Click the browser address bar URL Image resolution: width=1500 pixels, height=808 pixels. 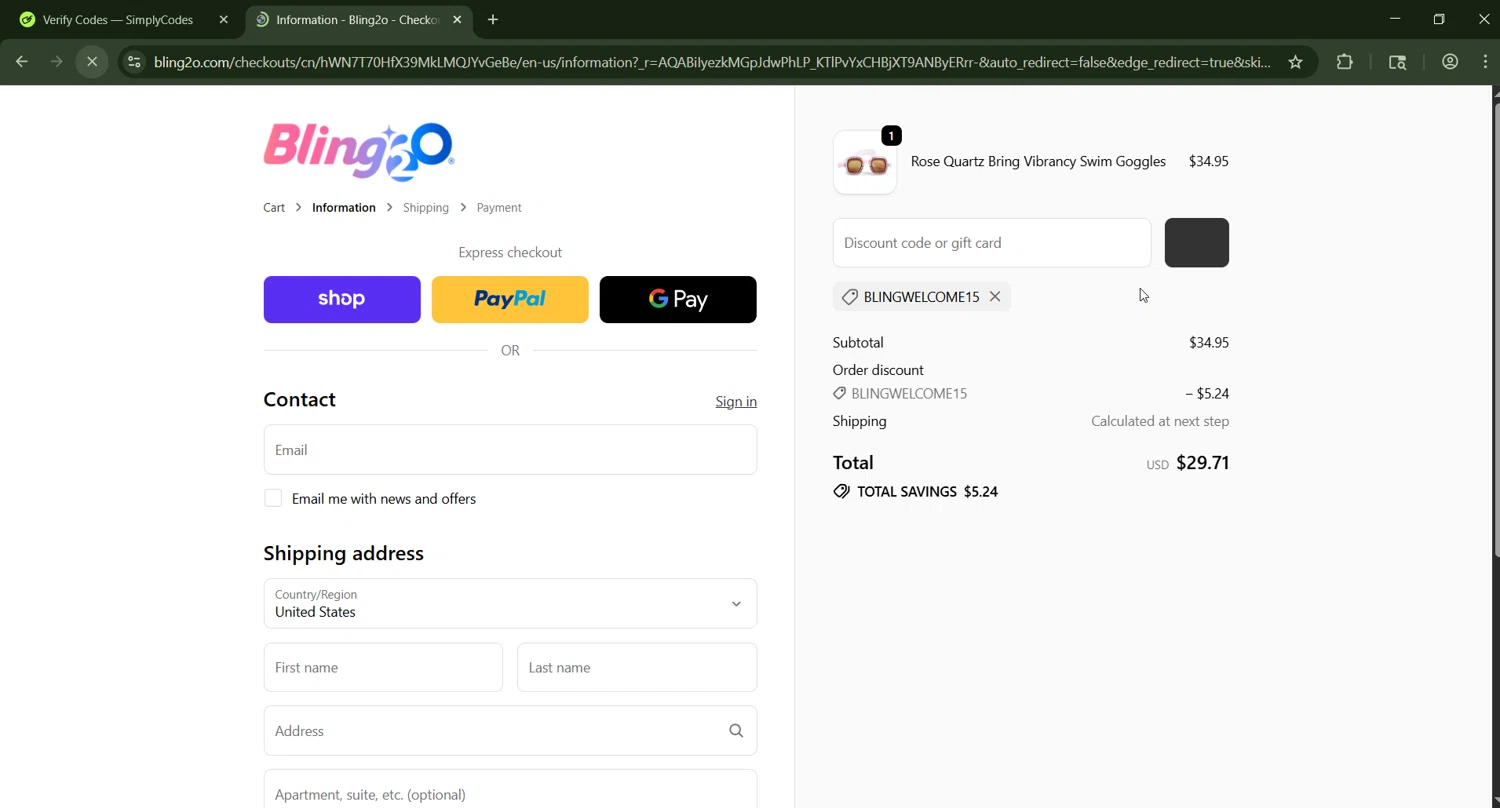pos(712,62)
